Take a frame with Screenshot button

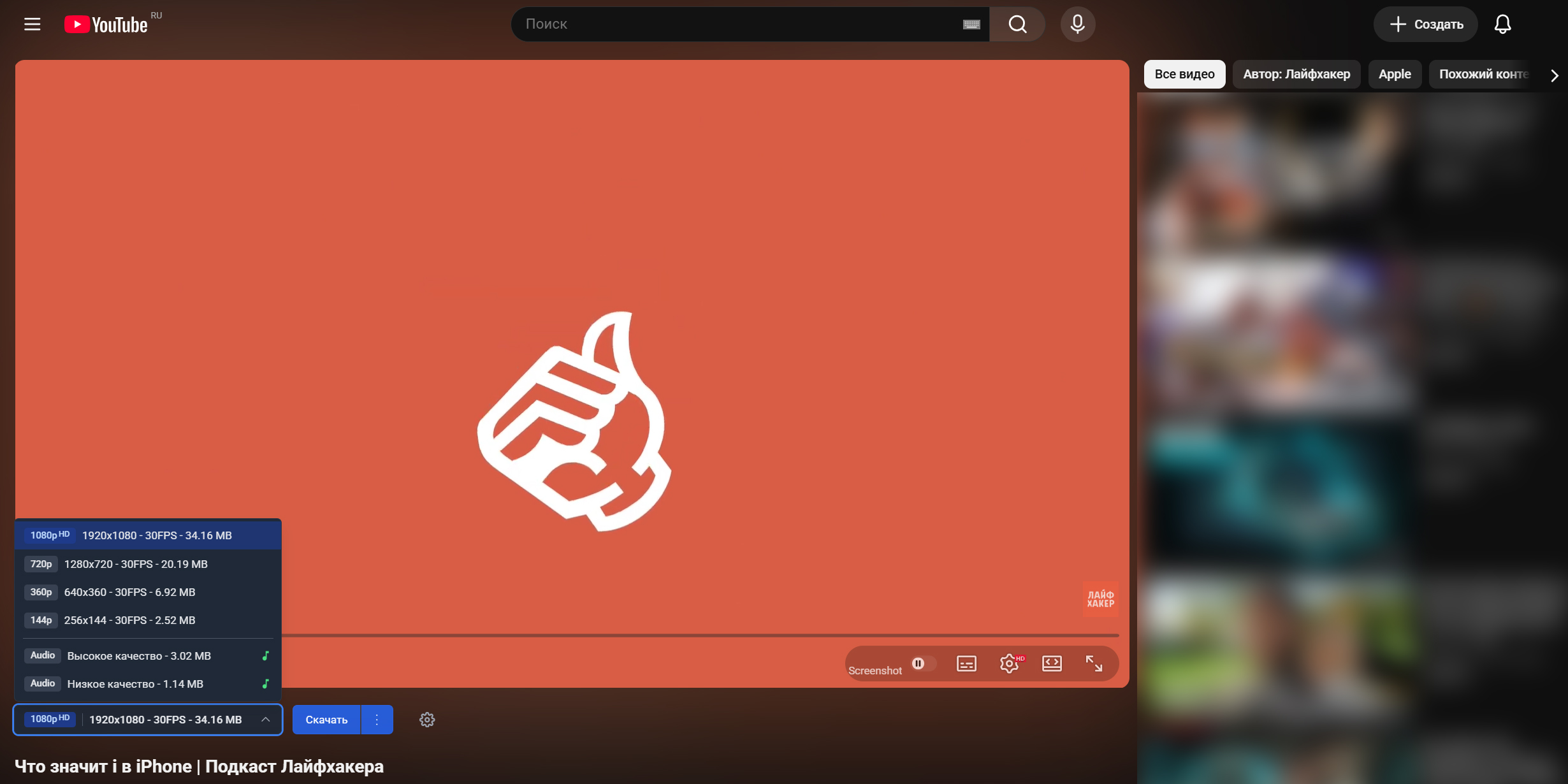(x=875, y=671)
